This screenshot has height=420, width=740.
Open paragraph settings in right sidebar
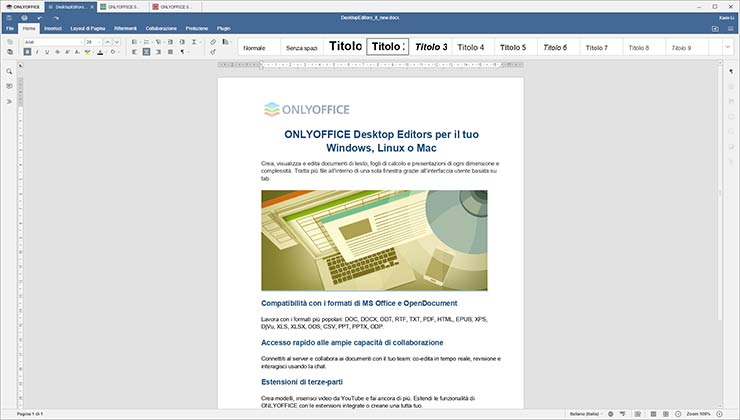click(731, 72)
